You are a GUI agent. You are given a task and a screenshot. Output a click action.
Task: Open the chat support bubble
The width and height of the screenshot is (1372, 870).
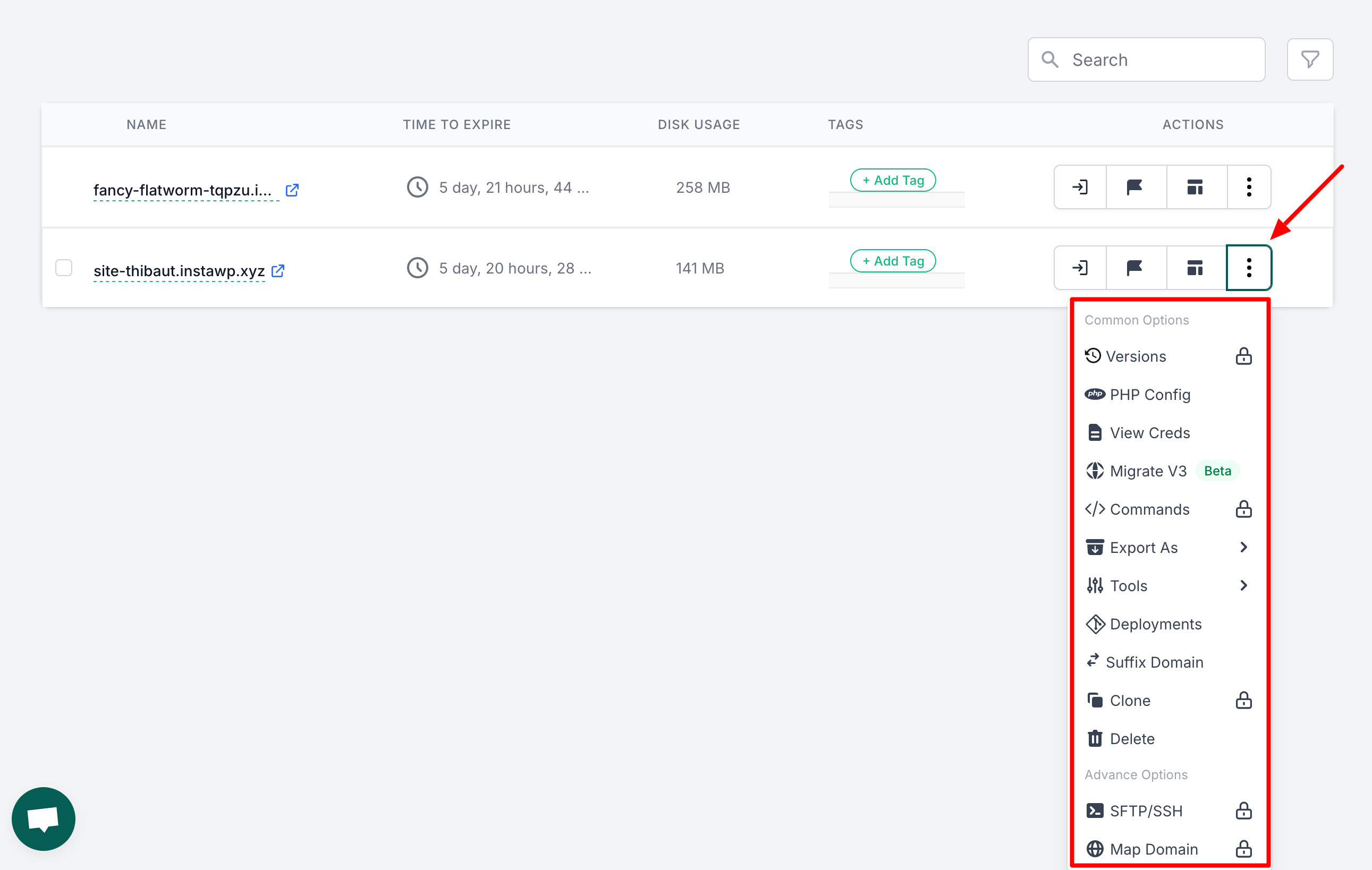[x=43, y=818]
